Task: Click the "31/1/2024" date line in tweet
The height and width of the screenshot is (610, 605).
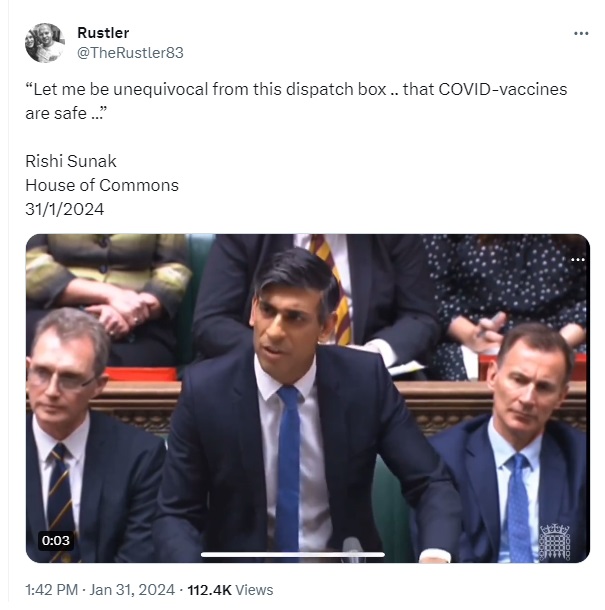Action: coord(65,209)
